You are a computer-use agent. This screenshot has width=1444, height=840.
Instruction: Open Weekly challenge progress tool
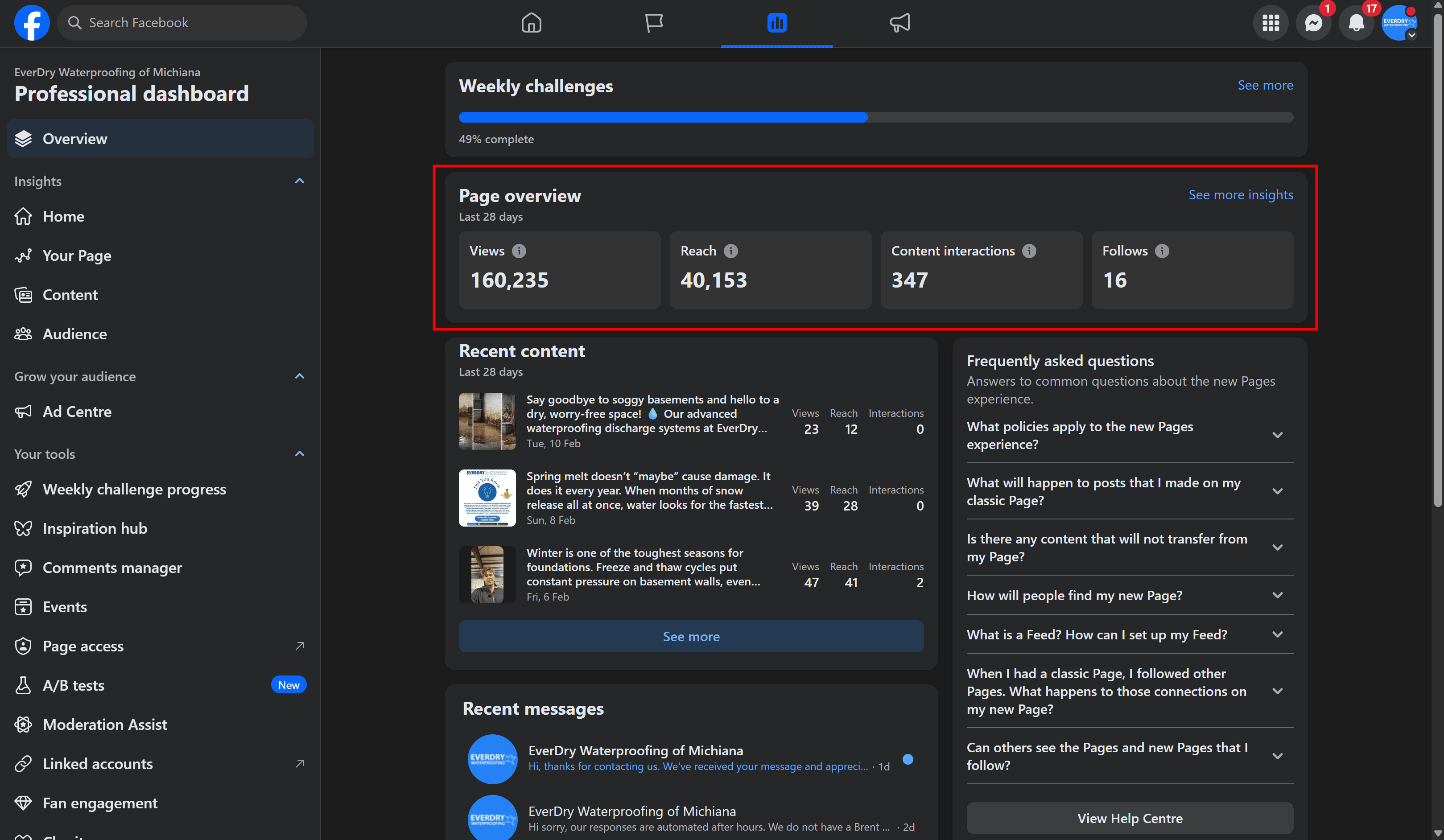(x=161, y=490)
